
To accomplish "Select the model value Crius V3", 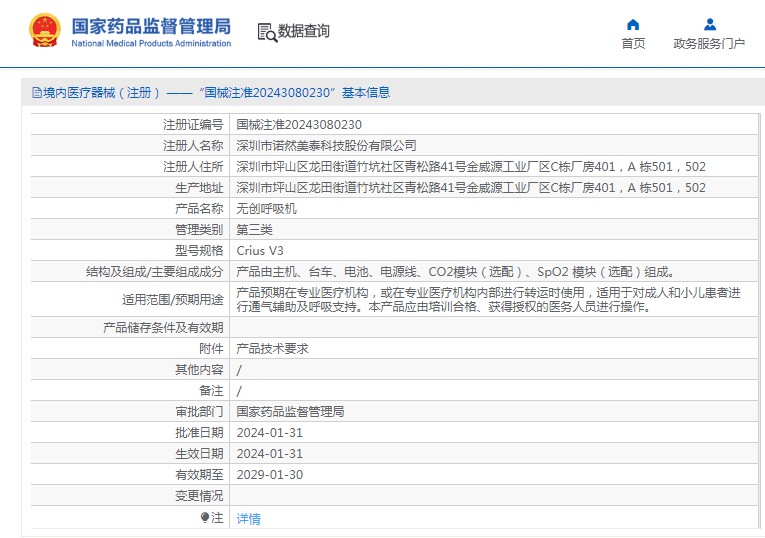I will coord(260,250).
